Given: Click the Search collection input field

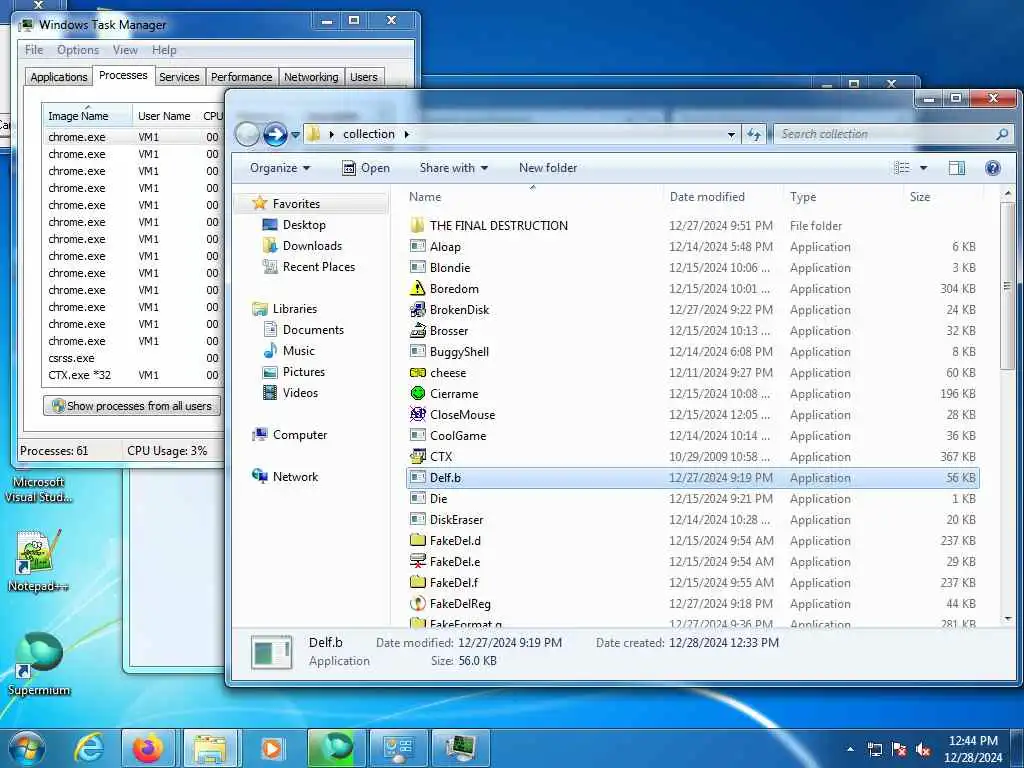Looking at the screenshot, I should (x=885, y=134).
